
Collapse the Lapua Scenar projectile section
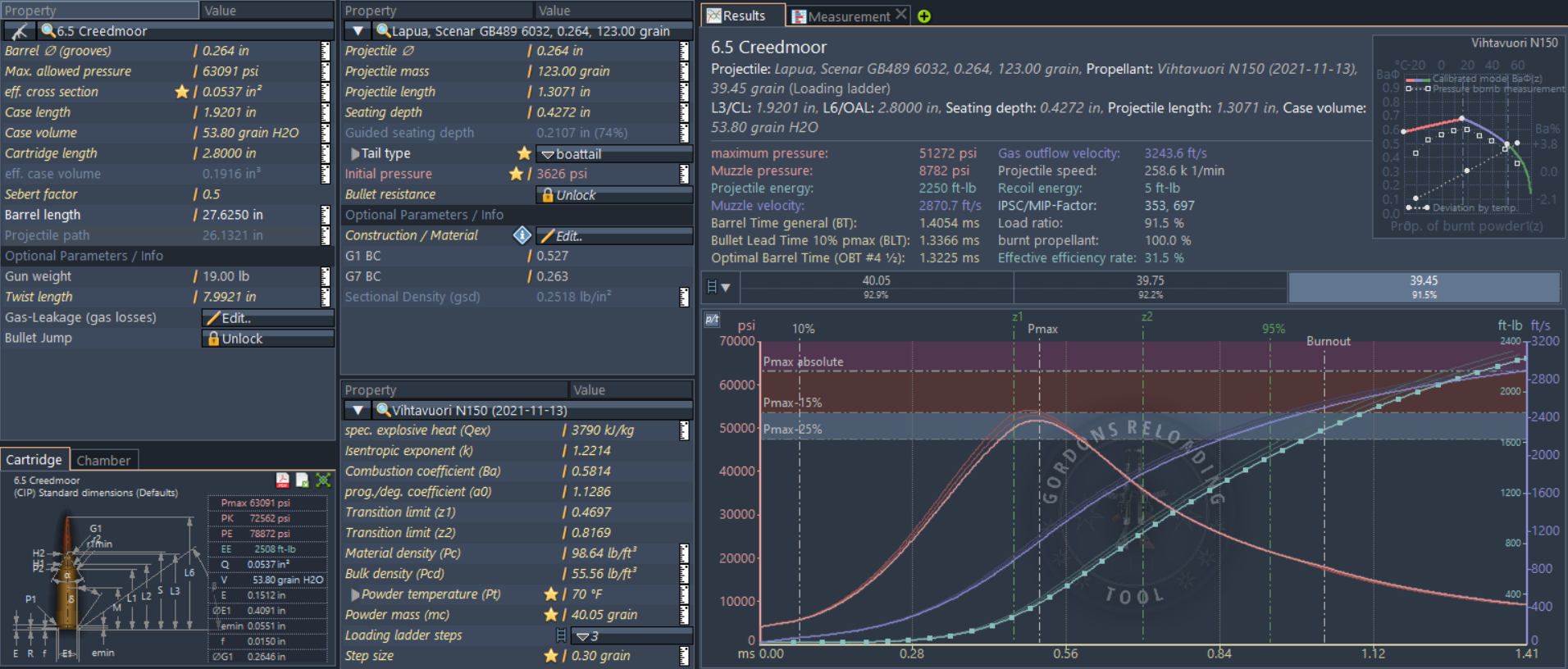tap(358, 31)
